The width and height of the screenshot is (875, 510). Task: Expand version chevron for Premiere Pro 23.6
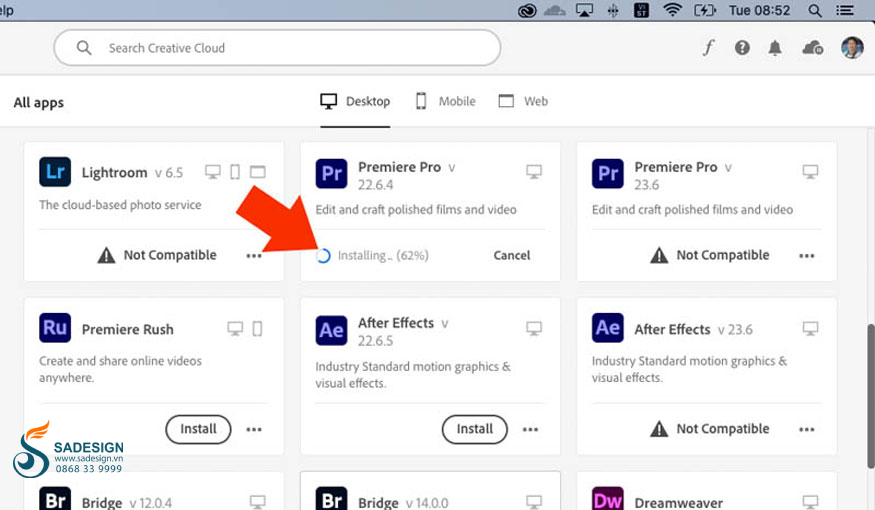click(728, 168)
